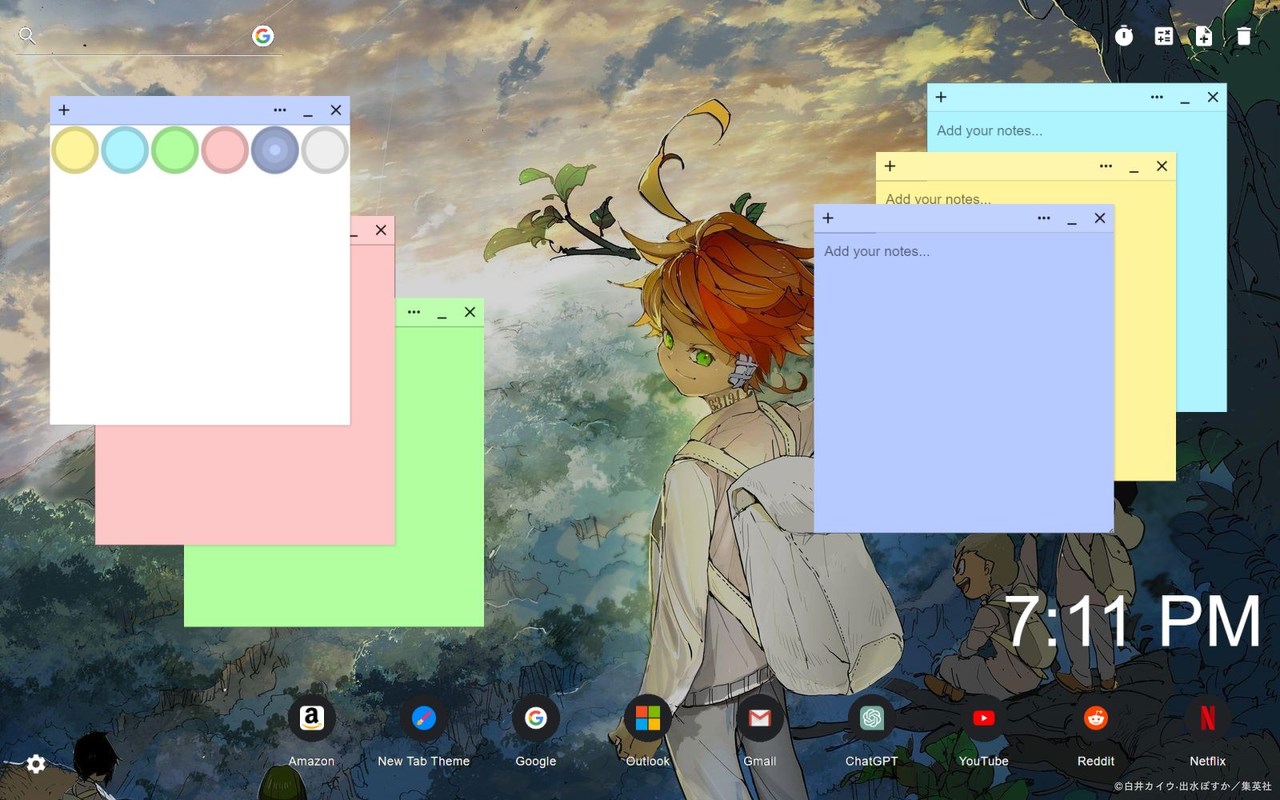Click the plus on the yellow note
Viewport: 1280px width, 800px height.
(890, 166)
